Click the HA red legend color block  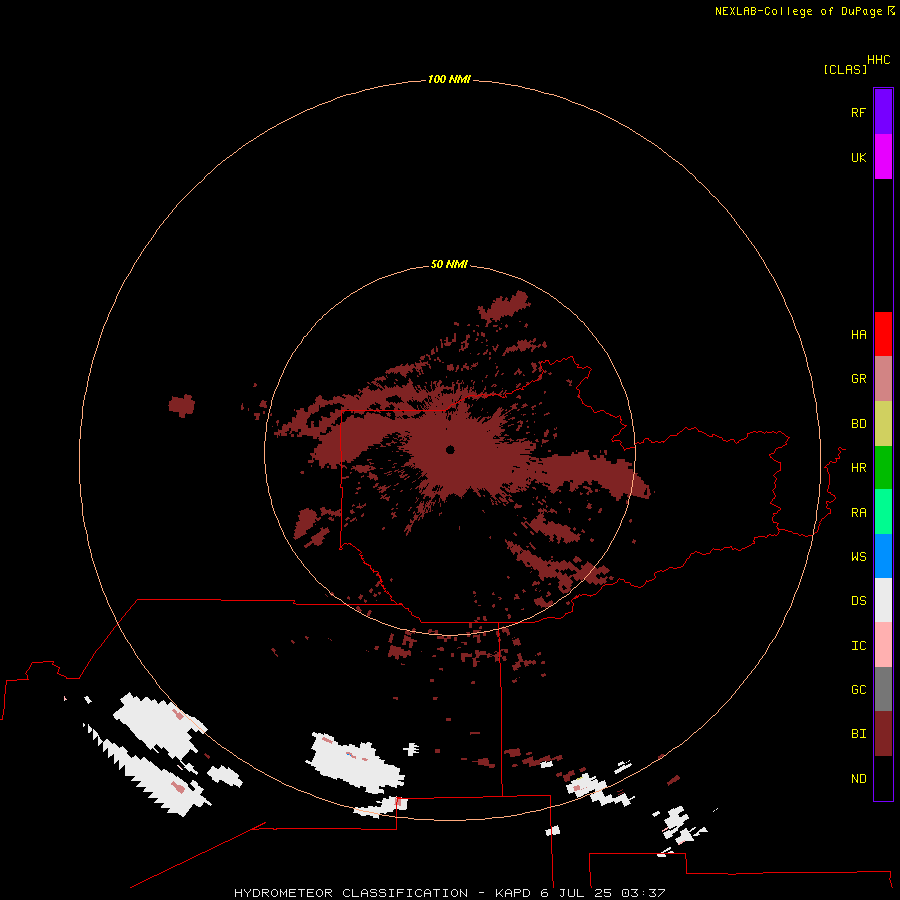pyautogui.click(x=883, y=334)
